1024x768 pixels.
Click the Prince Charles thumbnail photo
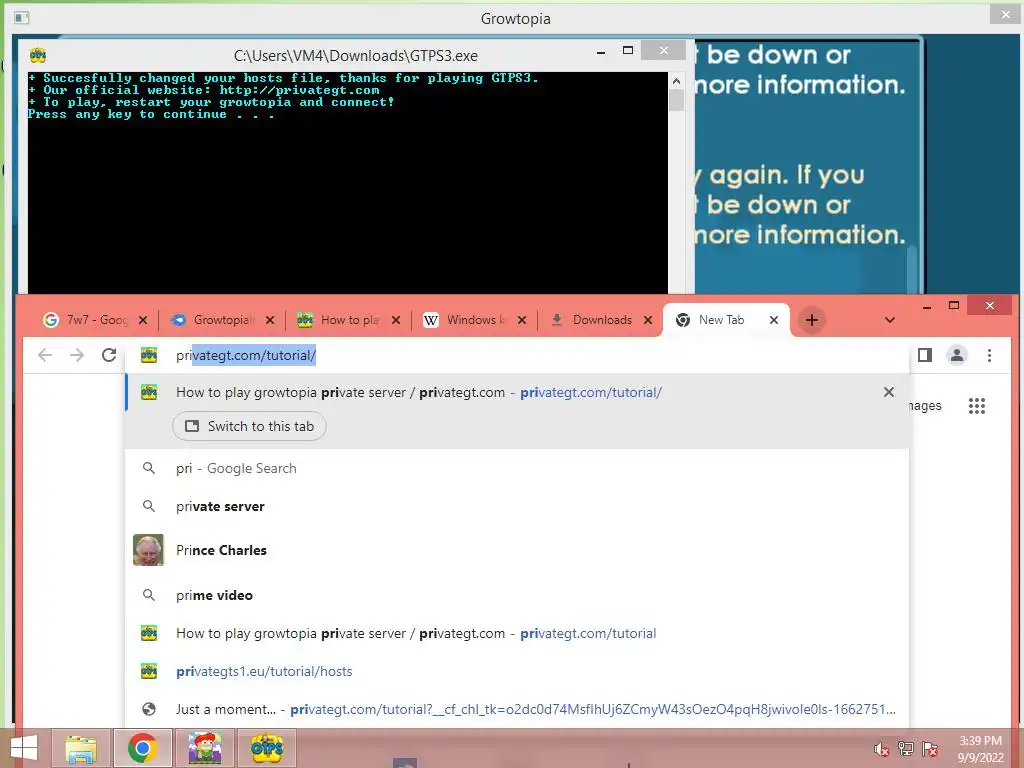148,550
